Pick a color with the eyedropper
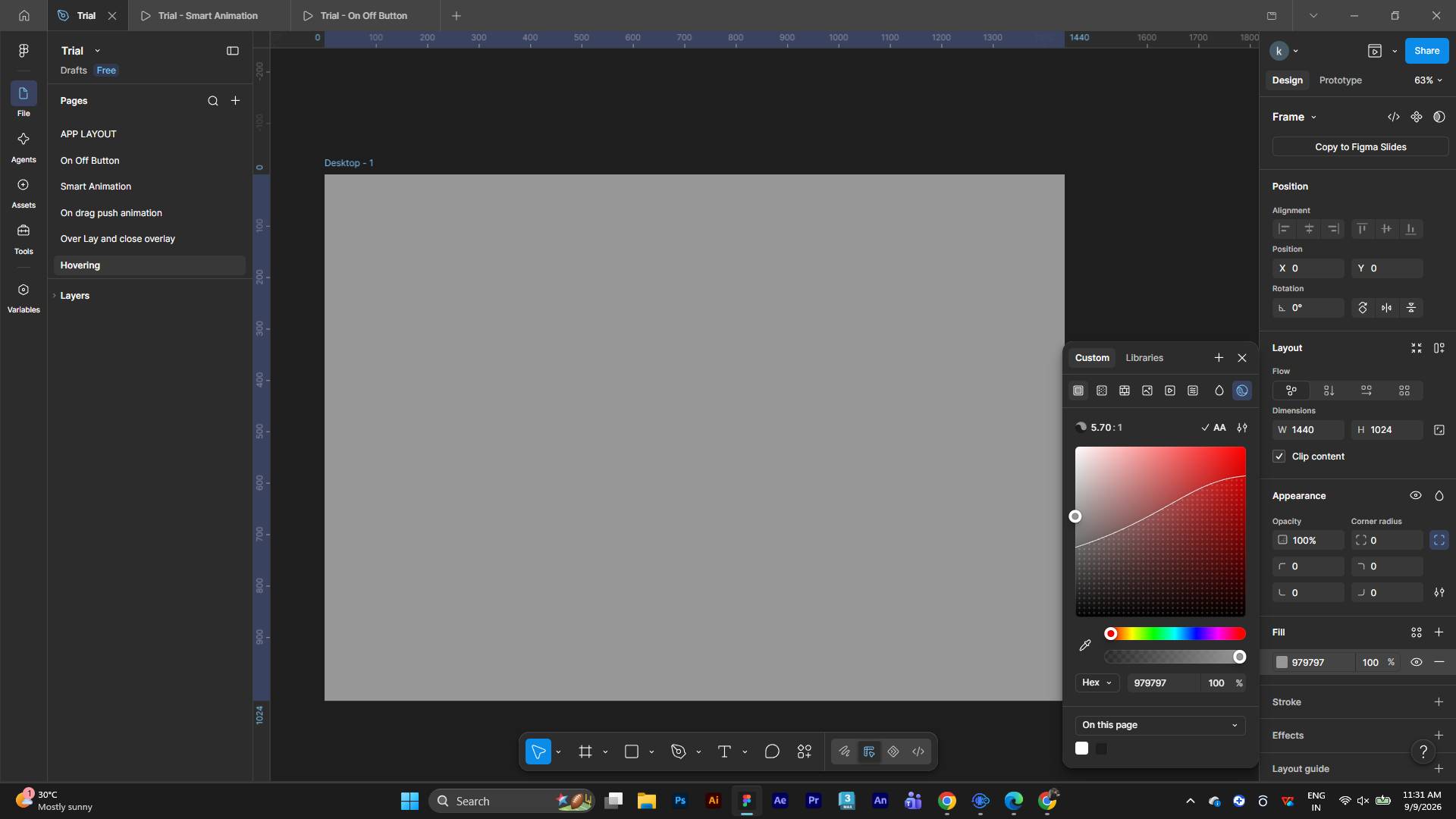 (x=1085, y=645)
